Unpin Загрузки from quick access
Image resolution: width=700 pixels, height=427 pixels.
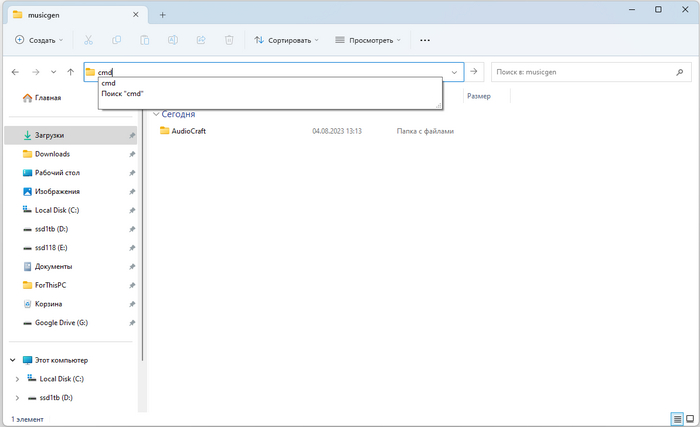(132, 135)
